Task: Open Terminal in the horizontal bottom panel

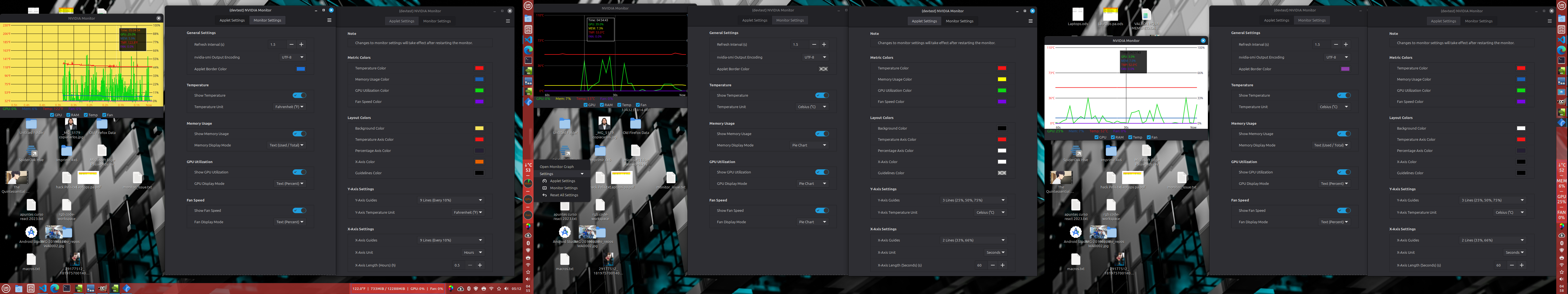Action: tap(66, 289)
